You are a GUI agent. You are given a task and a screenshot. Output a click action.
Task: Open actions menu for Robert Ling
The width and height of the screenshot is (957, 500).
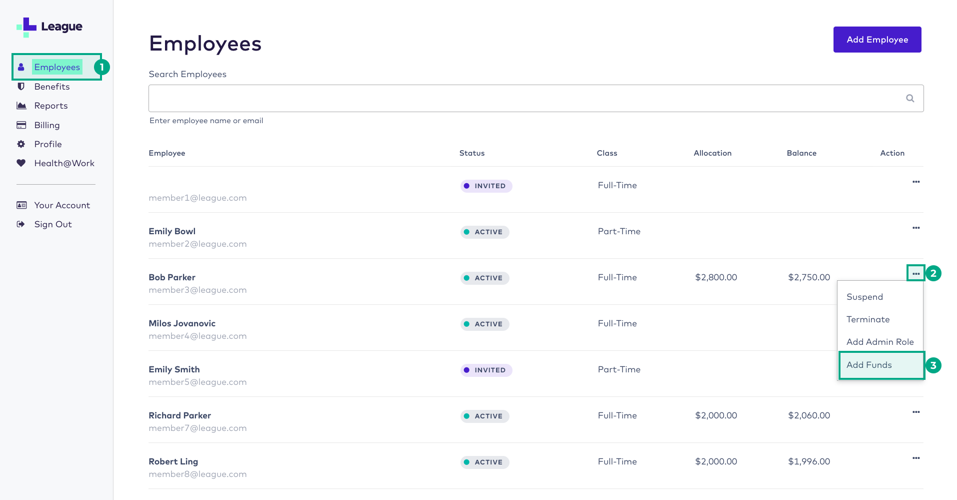pos(916,458)
